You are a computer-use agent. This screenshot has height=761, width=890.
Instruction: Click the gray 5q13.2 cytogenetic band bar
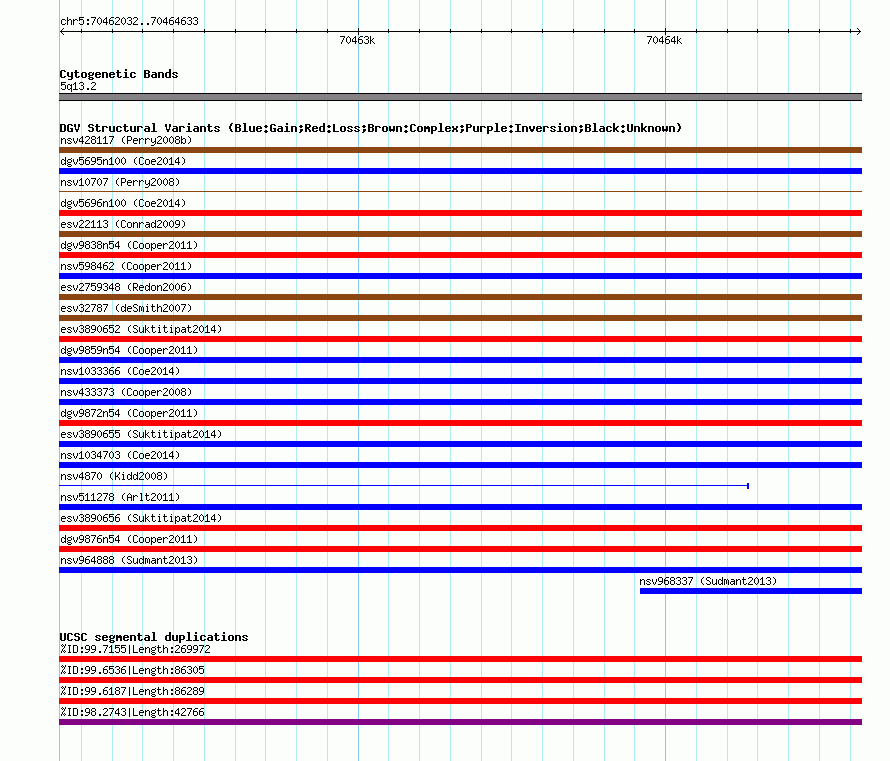[x=460, y=97]
